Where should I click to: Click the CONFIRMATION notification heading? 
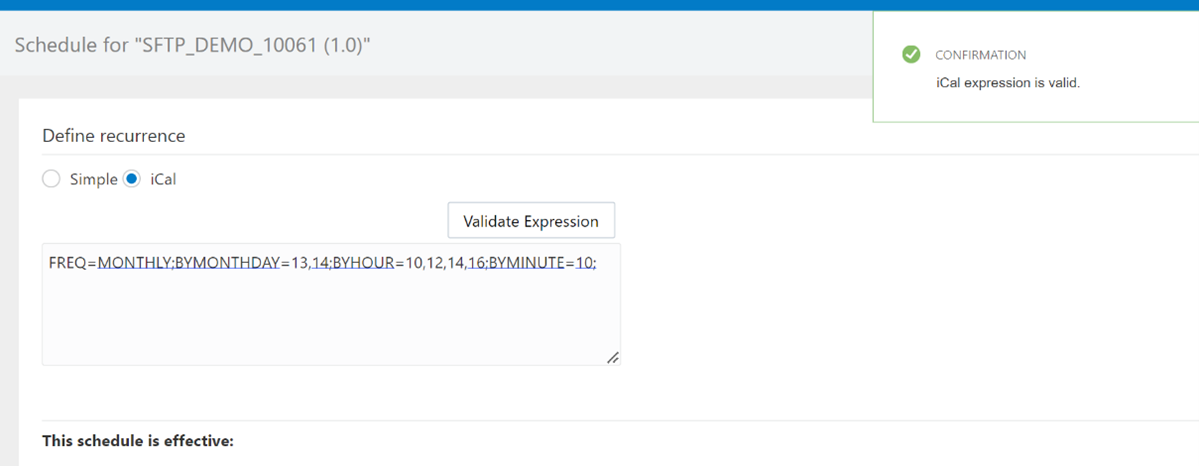click(980, 55)
